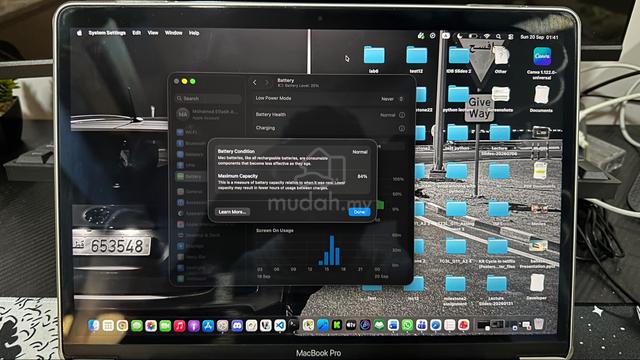
Task: Open App Store from the Dock
Action: 208,326
